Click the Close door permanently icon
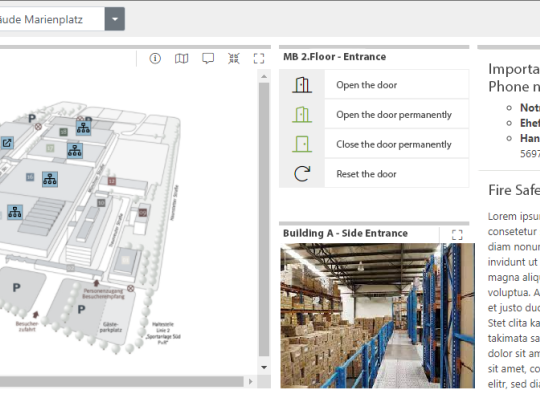 302,144
